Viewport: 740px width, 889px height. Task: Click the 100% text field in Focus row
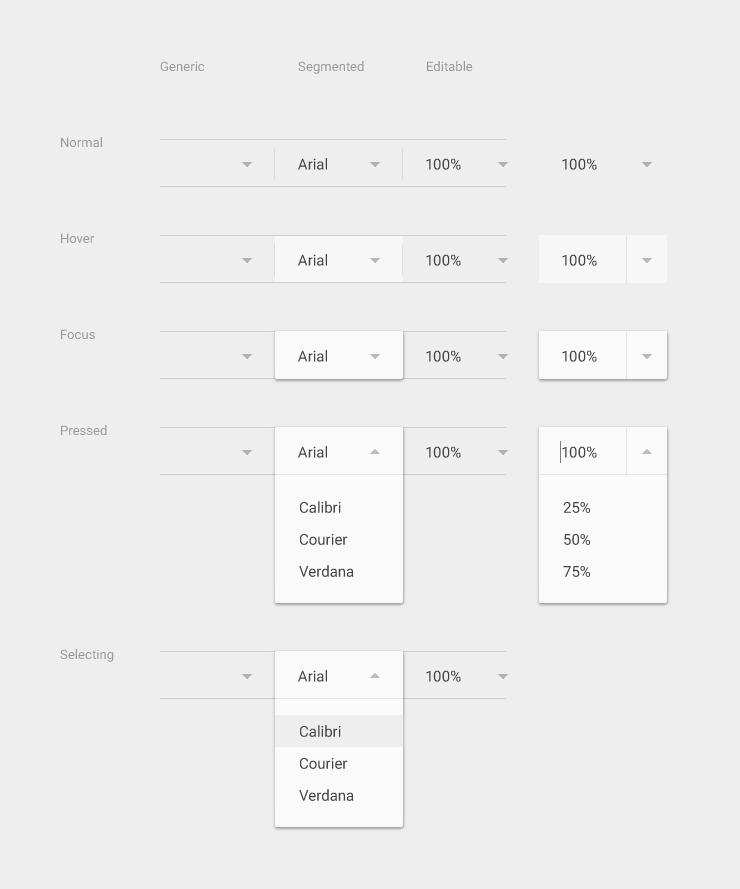(582, 356)
